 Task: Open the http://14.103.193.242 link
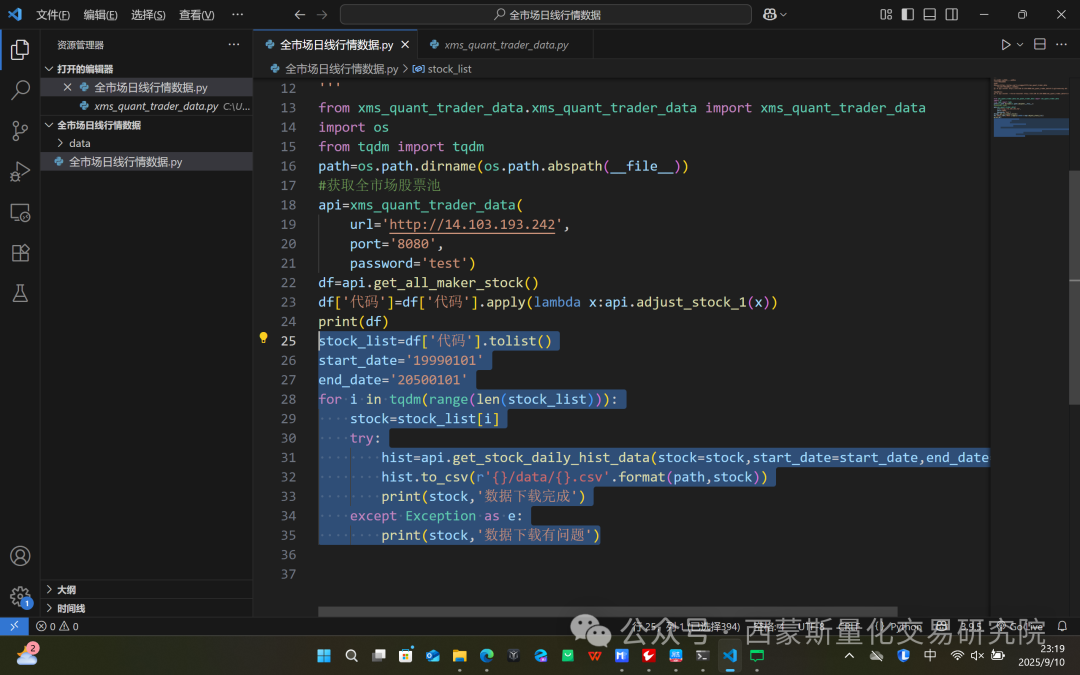472,225
